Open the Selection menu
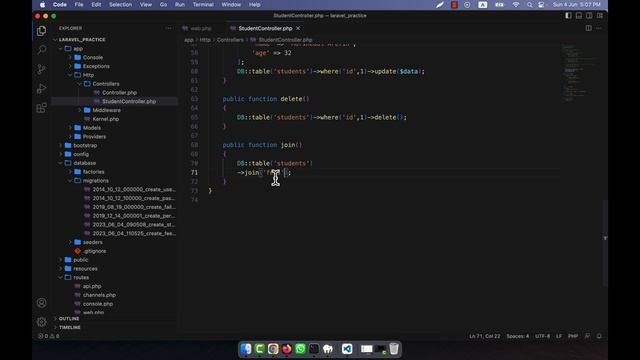The image size is (640, 360). pyautogui.click(x=120, y=4)
